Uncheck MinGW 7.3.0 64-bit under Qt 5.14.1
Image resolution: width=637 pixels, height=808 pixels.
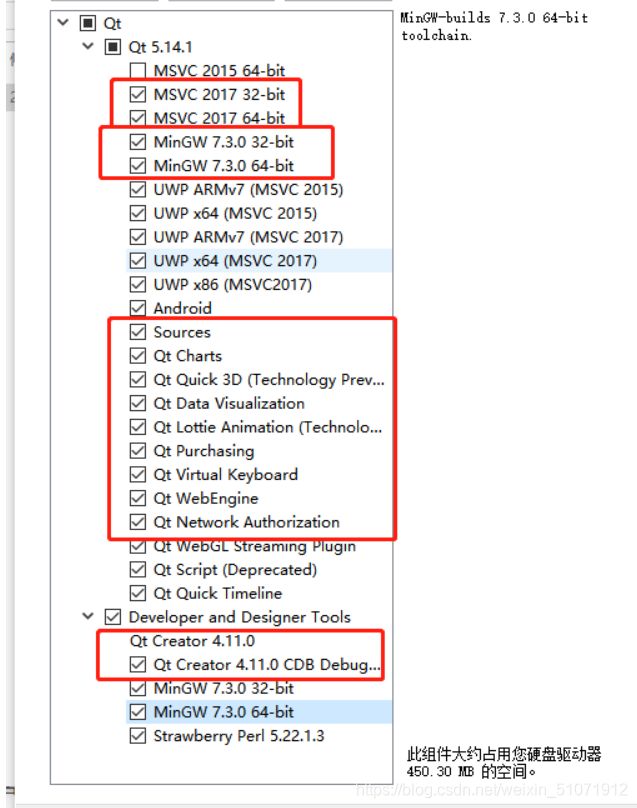coord(138,165)
